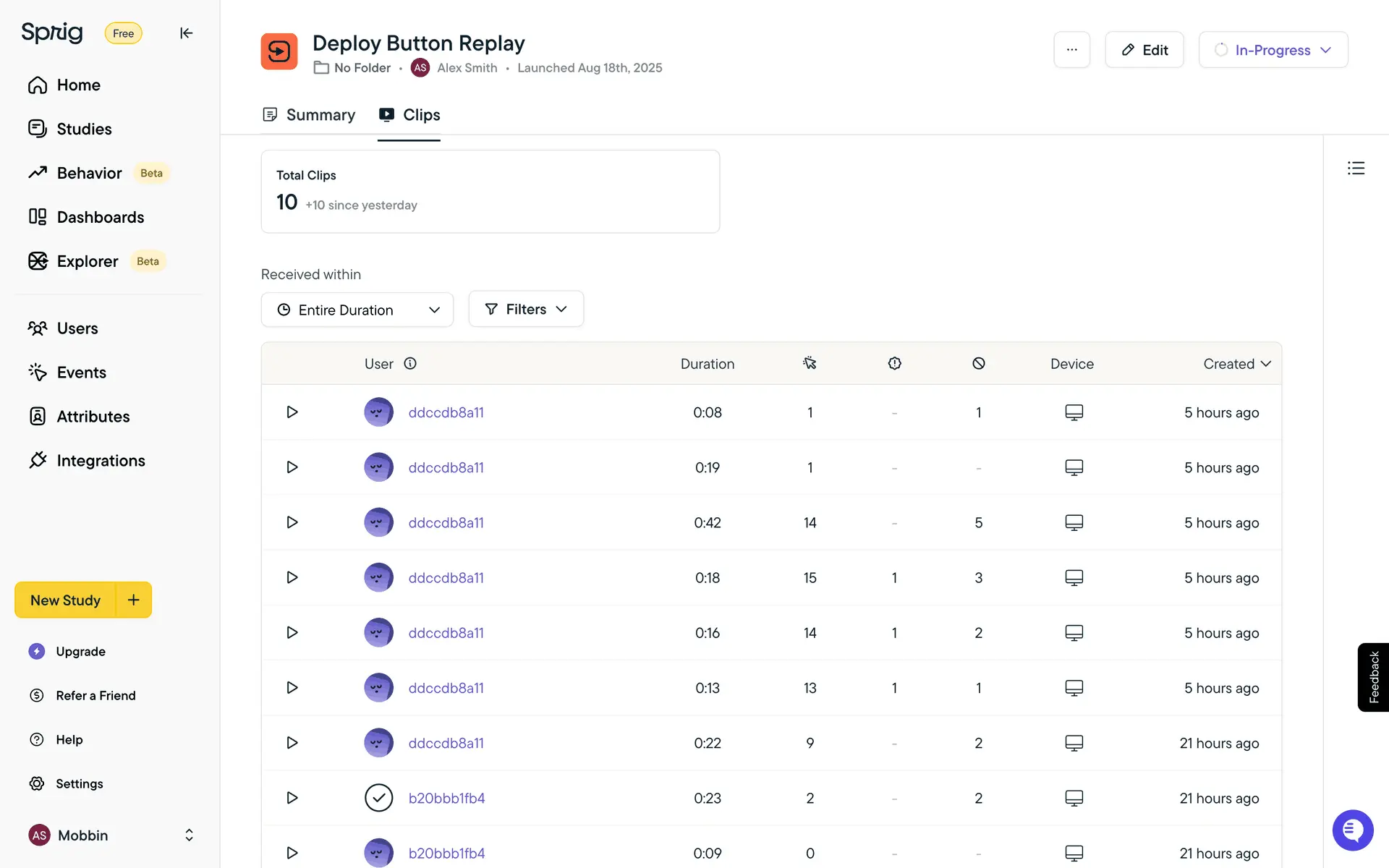Click the info icon next to User
This screenshot has height=868, width=1389.
pos(410,363)
